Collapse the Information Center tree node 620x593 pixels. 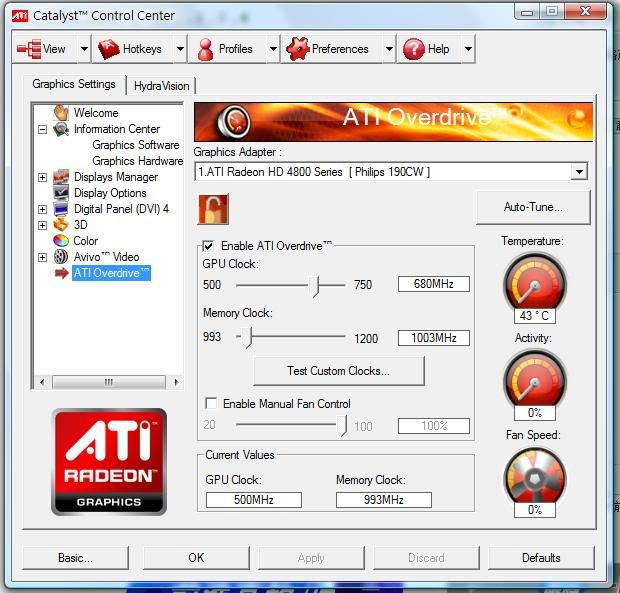42,129
